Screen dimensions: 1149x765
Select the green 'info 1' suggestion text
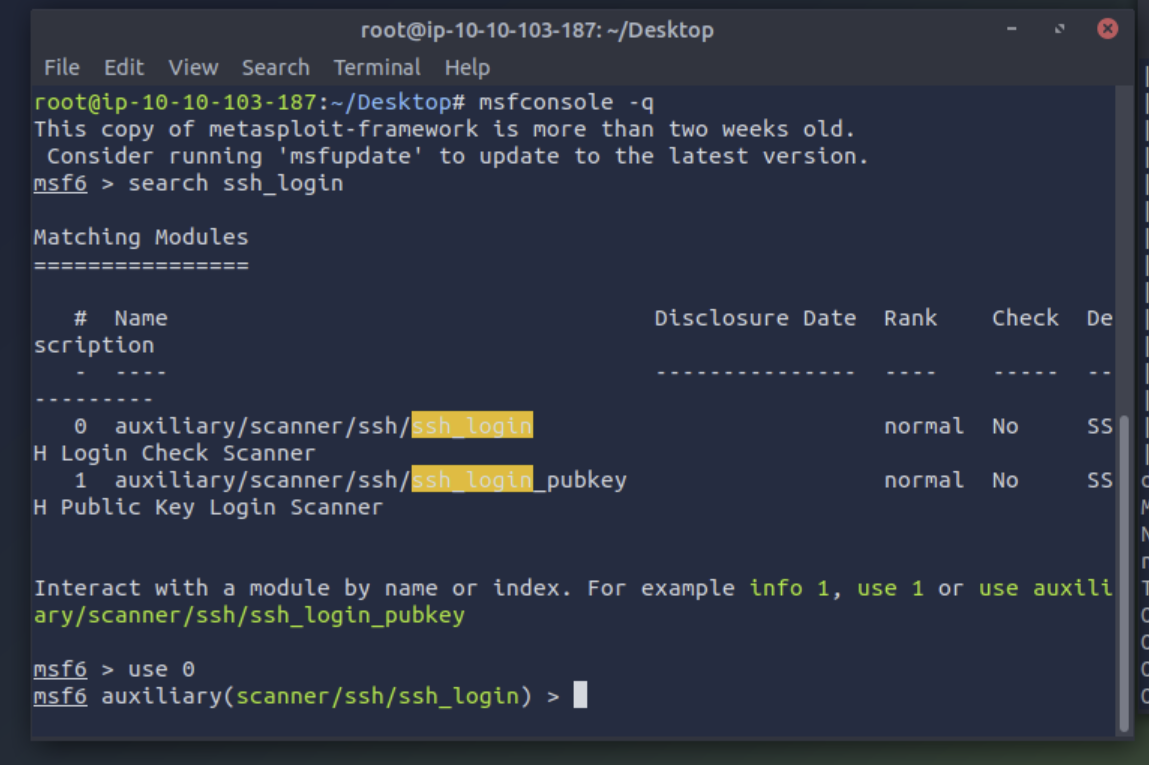789,588
